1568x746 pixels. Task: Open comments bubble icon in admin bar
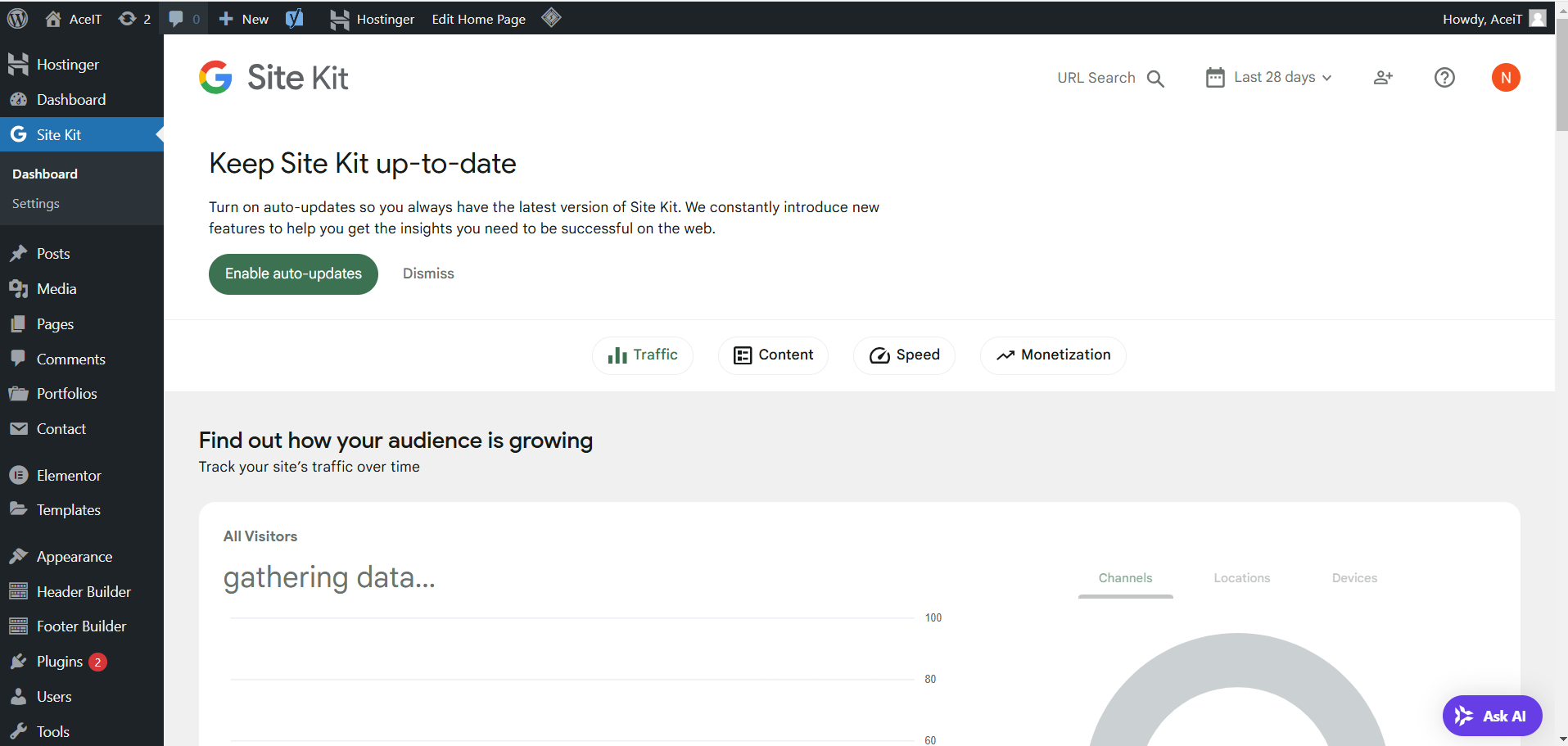tap(183, 19)
